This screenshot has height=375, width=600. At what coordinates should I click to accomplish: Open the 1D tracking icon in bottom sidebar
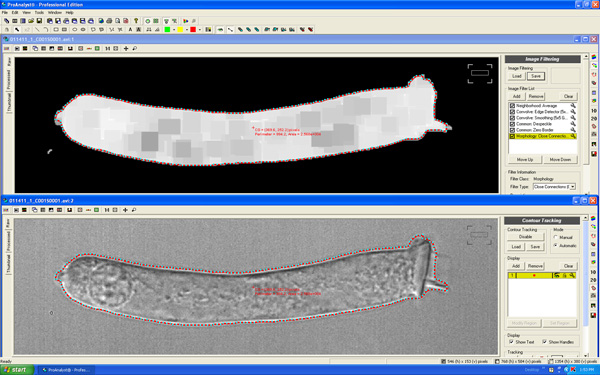pos(593,272)
